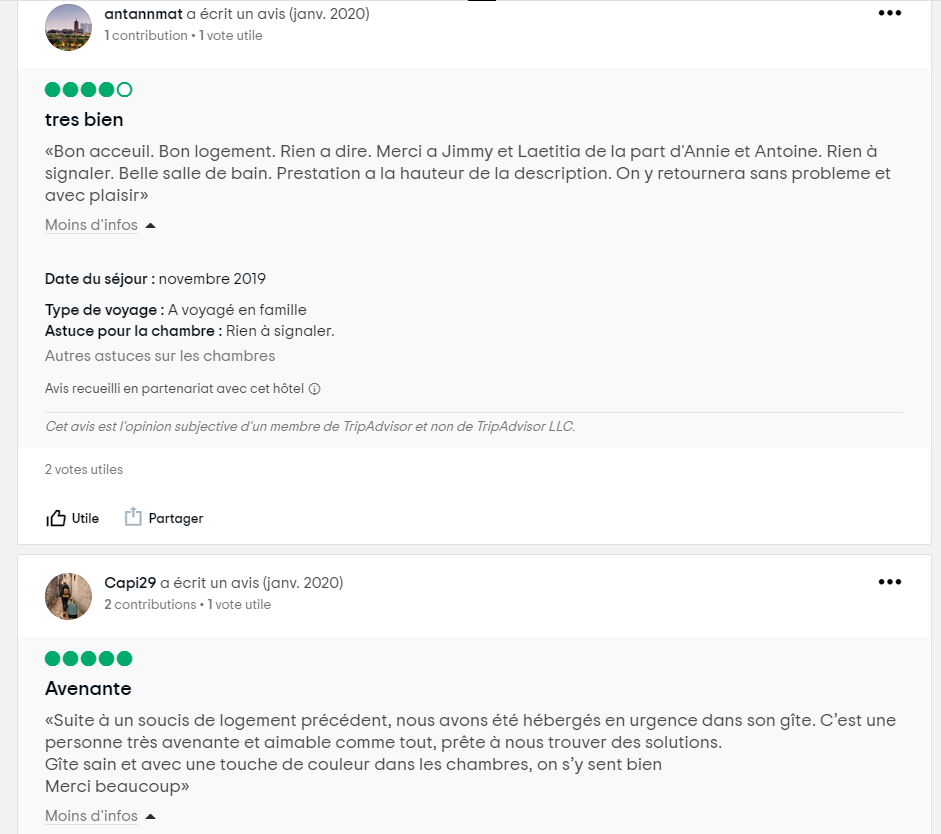This screenshot has width=941, height=834.
Task: Click the Partager share icon
Action: tap(133, 517)
